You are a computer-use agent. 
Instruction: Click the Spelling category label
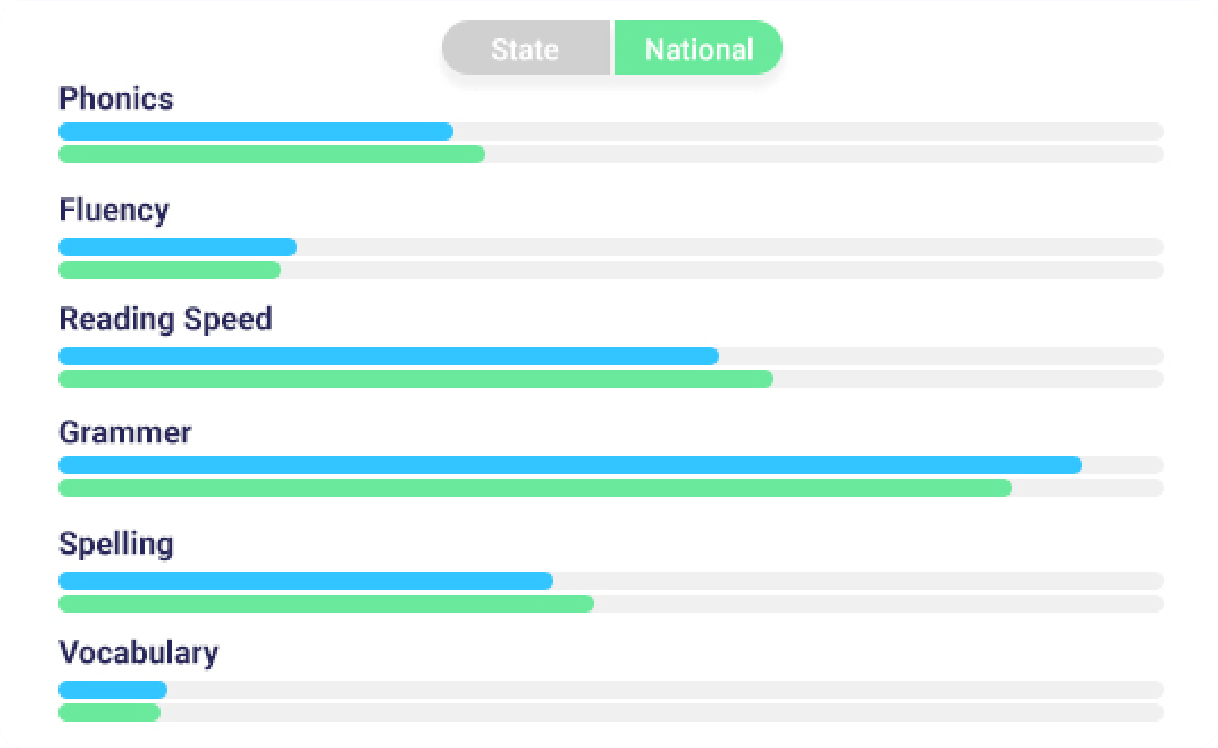coord(116,544)
